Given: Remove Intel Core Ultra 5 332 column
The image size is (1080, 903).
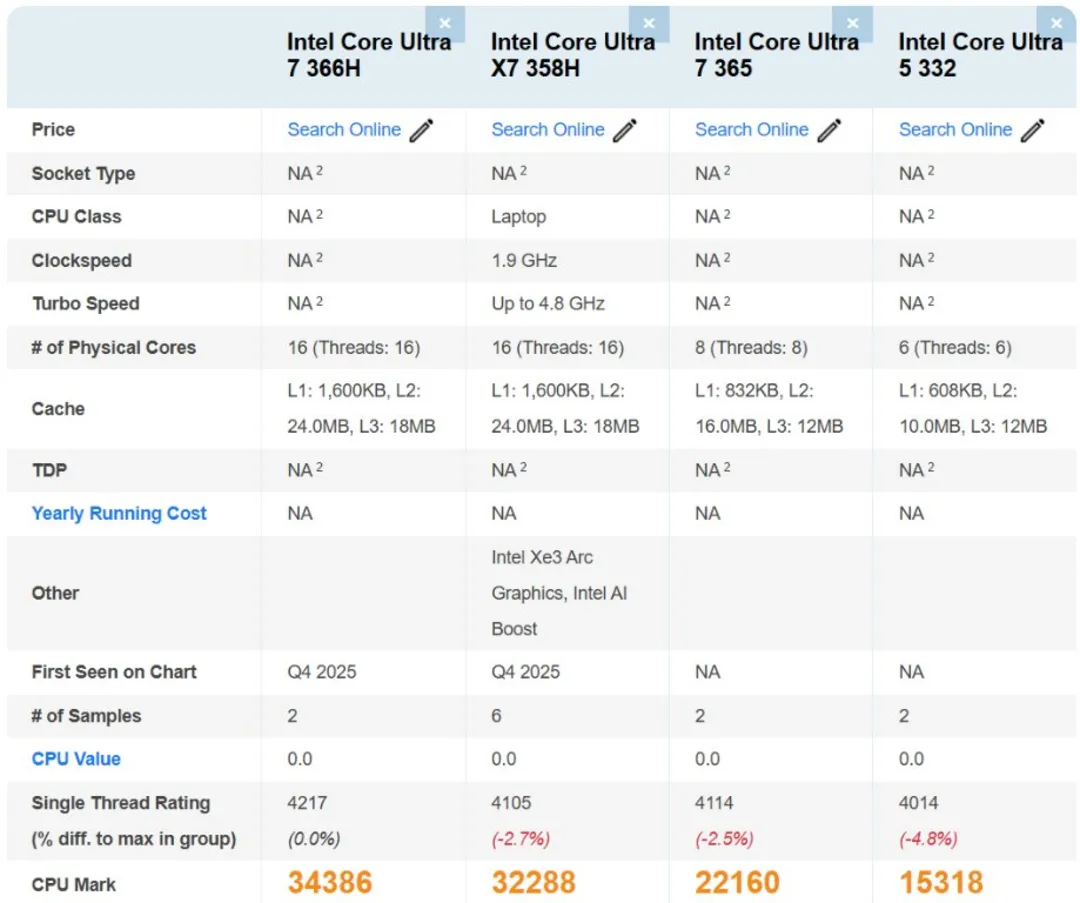Looking at the screenshot, I should tap(1056, 23).
